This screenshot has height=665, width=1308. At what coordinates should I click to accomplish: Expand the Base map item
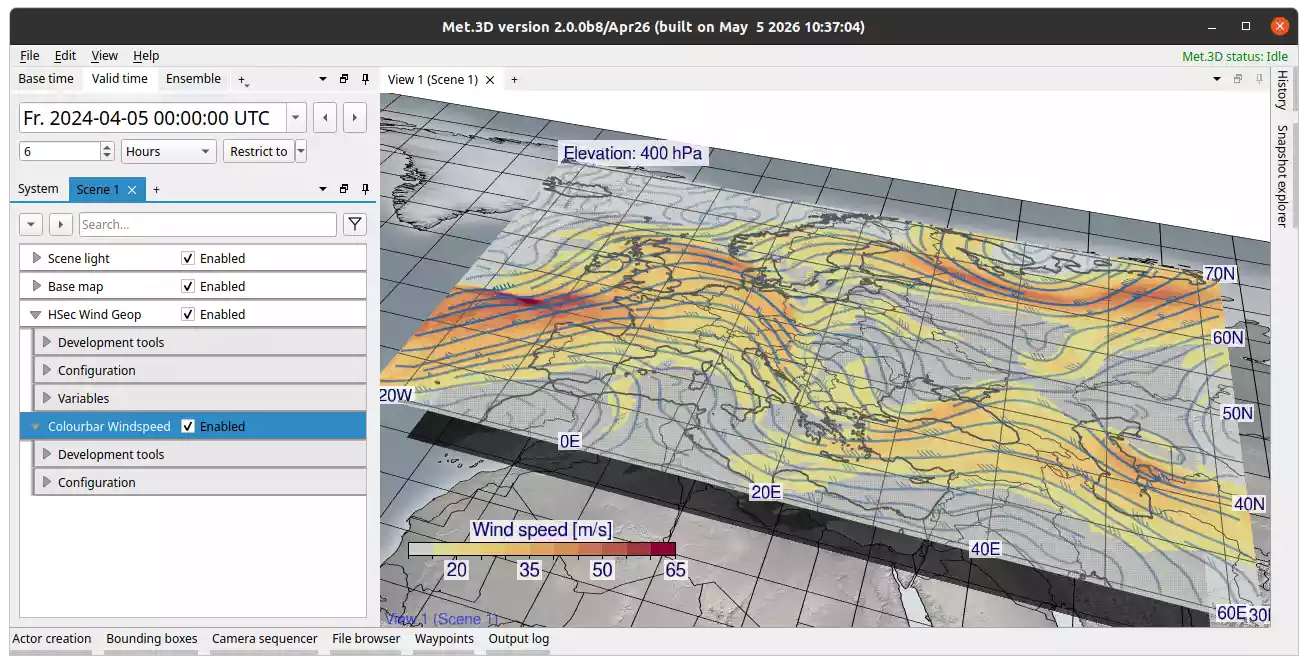(37, 286)
